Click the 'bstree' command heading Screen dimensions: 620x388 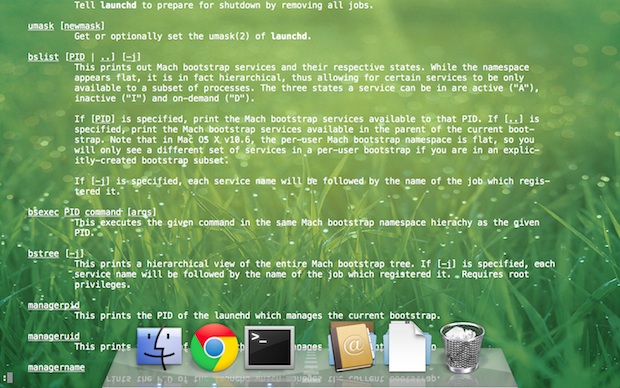click(x=43, y=254)
